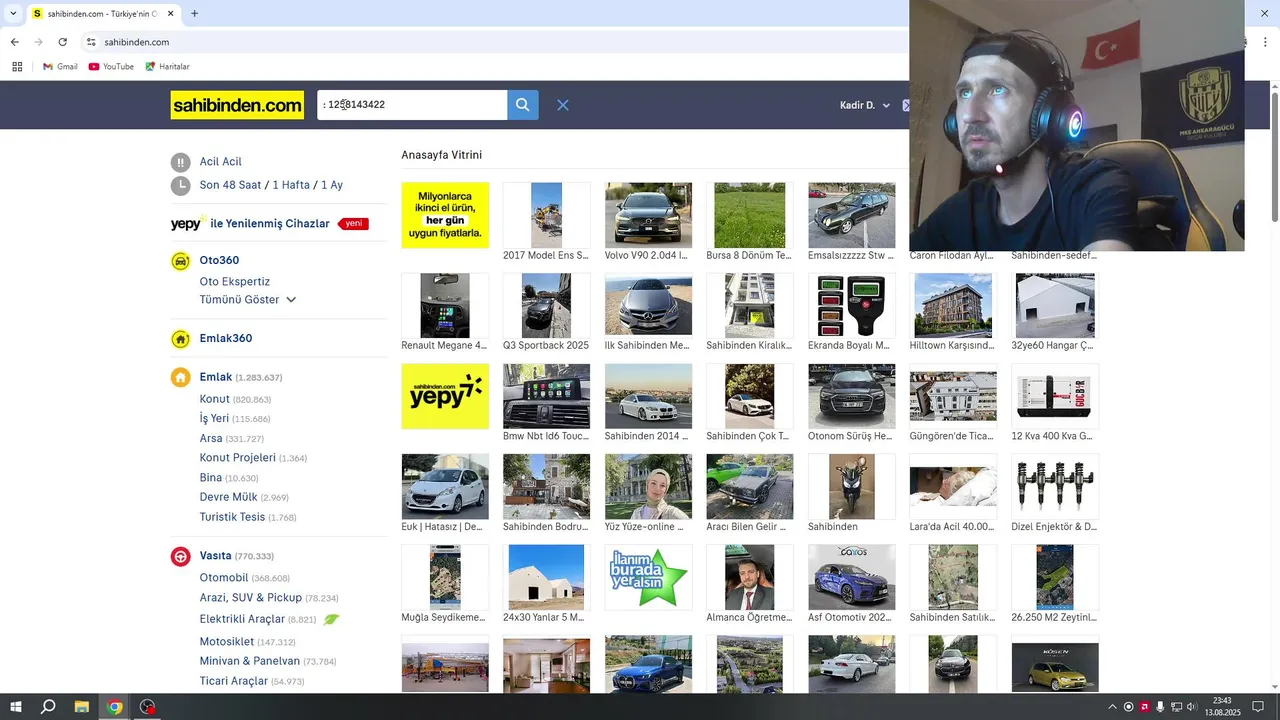The width and height of the screenshot is (1280, 720).
Task: Click the yepy logo in sidebar
Action: [x=186, y=224]
